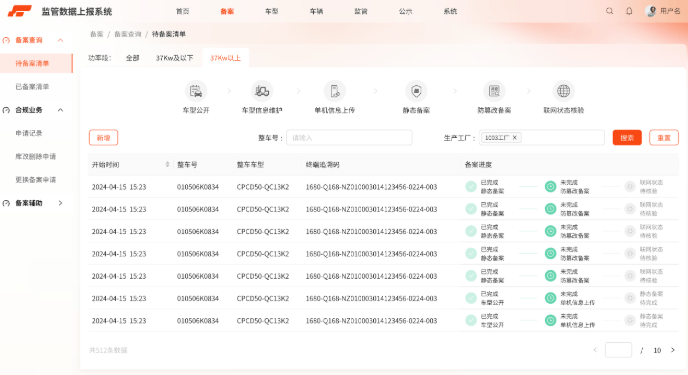Click the 单机信息上传 step icon
688x375 pixels.
pyautogui.click(x=334, y=91)
